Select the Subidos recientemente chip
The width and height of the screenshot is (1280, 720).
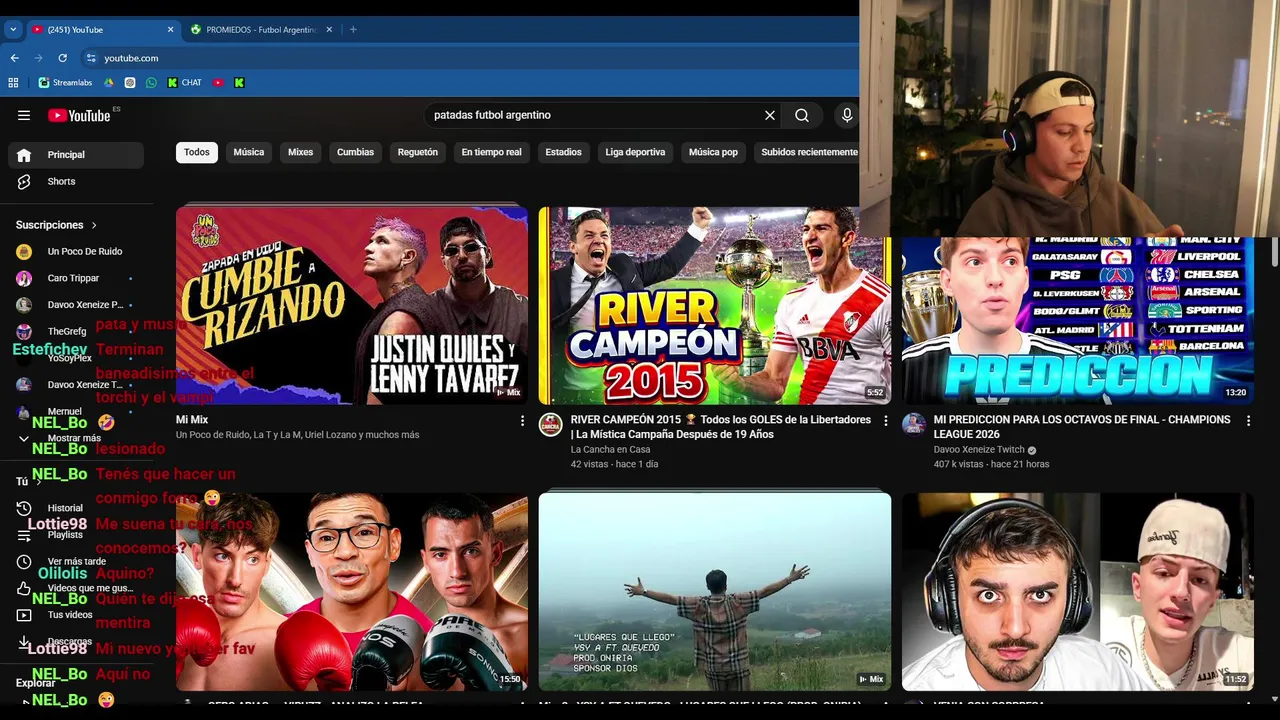point(808,152)
